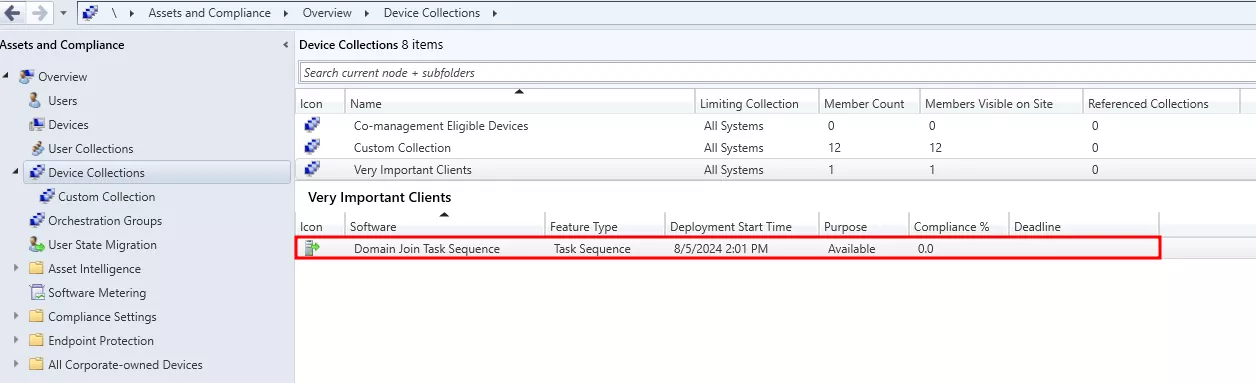Collapse the Device Collections tree node
The height and width of the screenshot is (383, 1256).
15,172
